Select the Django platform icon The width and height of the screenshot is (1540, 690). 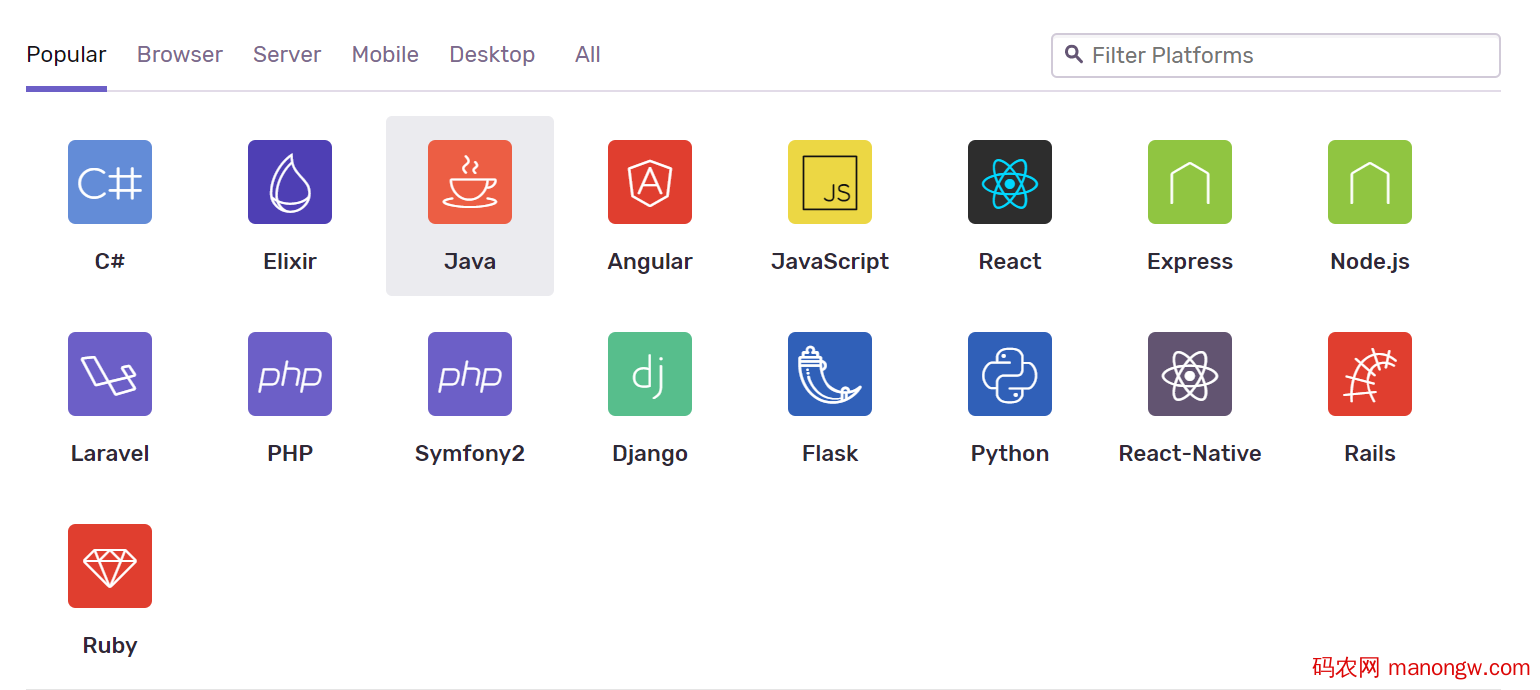[x=650, y=374]
